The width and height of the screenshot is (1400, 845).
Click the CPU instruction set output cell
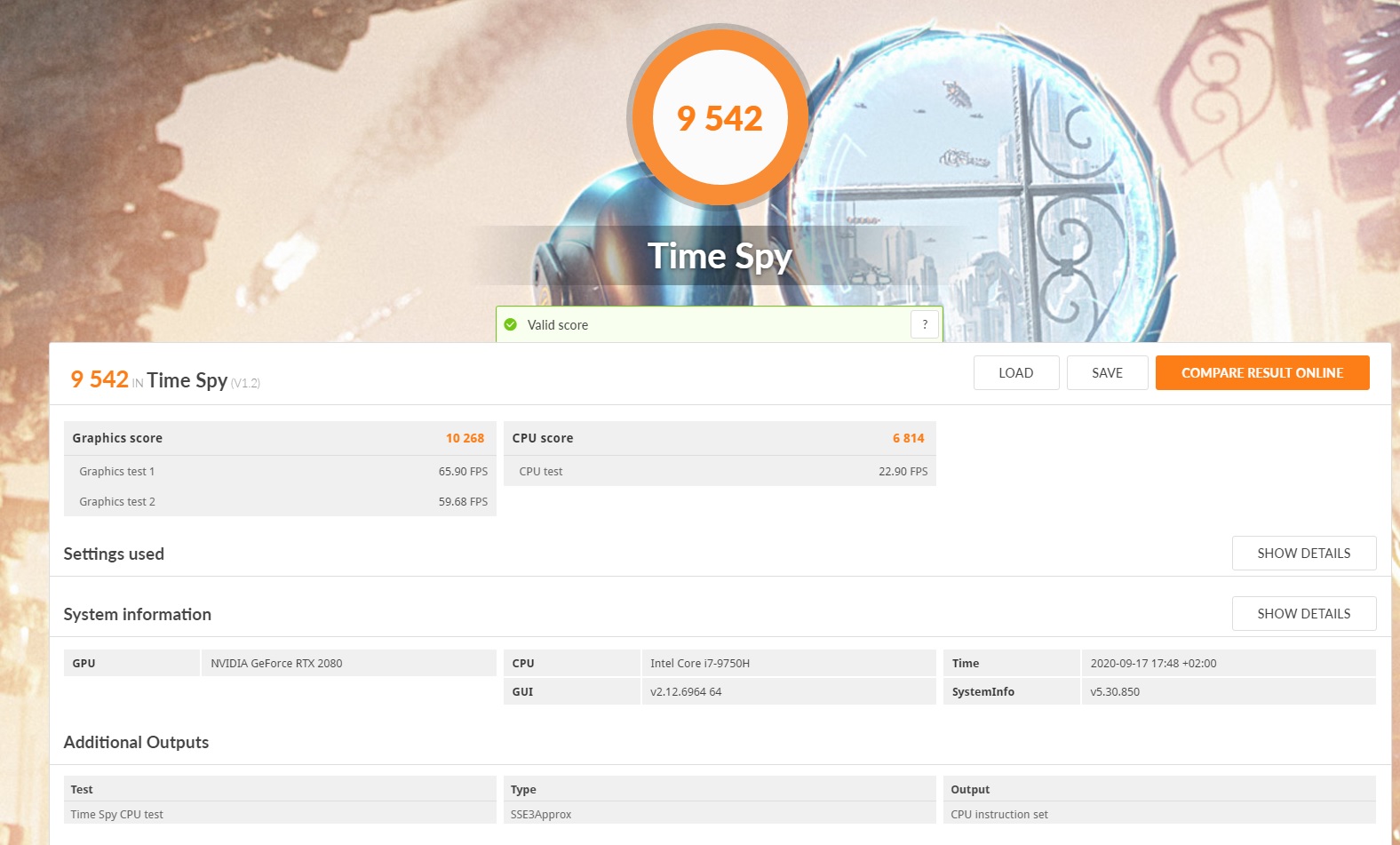1159,814
